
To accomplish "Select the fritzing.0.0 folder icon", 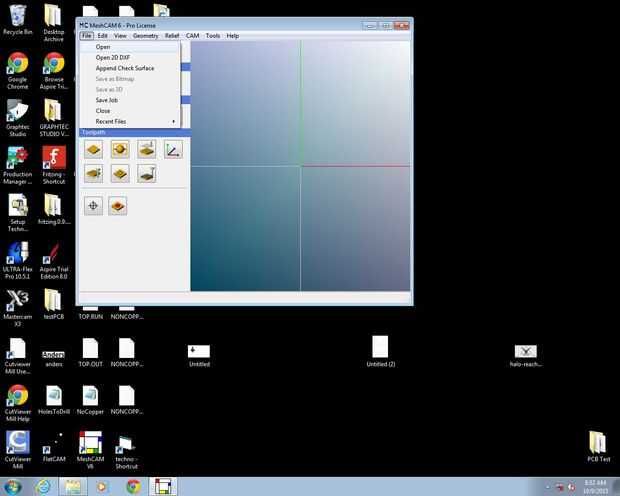I will click(x=54, y=210).
